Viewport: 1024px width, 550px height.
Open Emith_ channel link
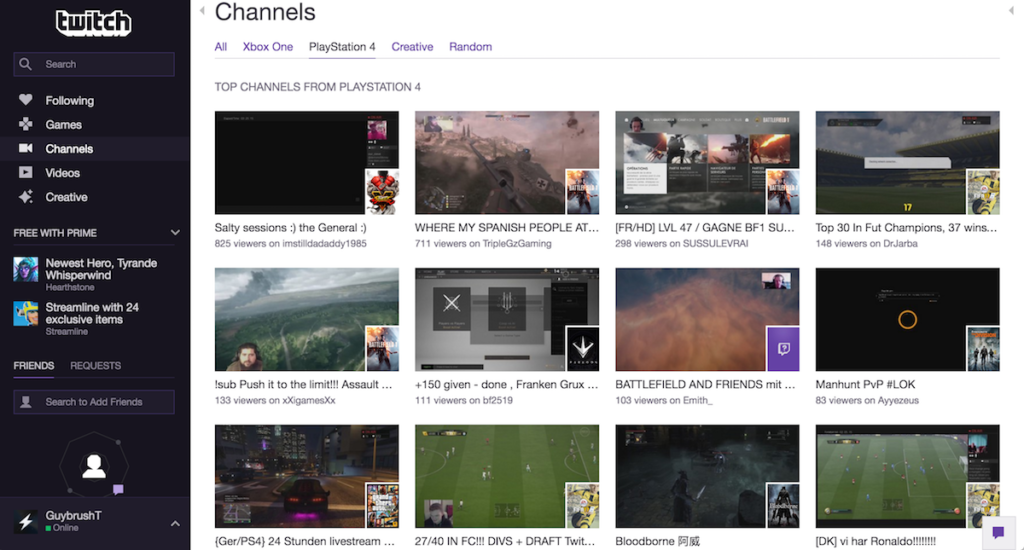(697, 400)
